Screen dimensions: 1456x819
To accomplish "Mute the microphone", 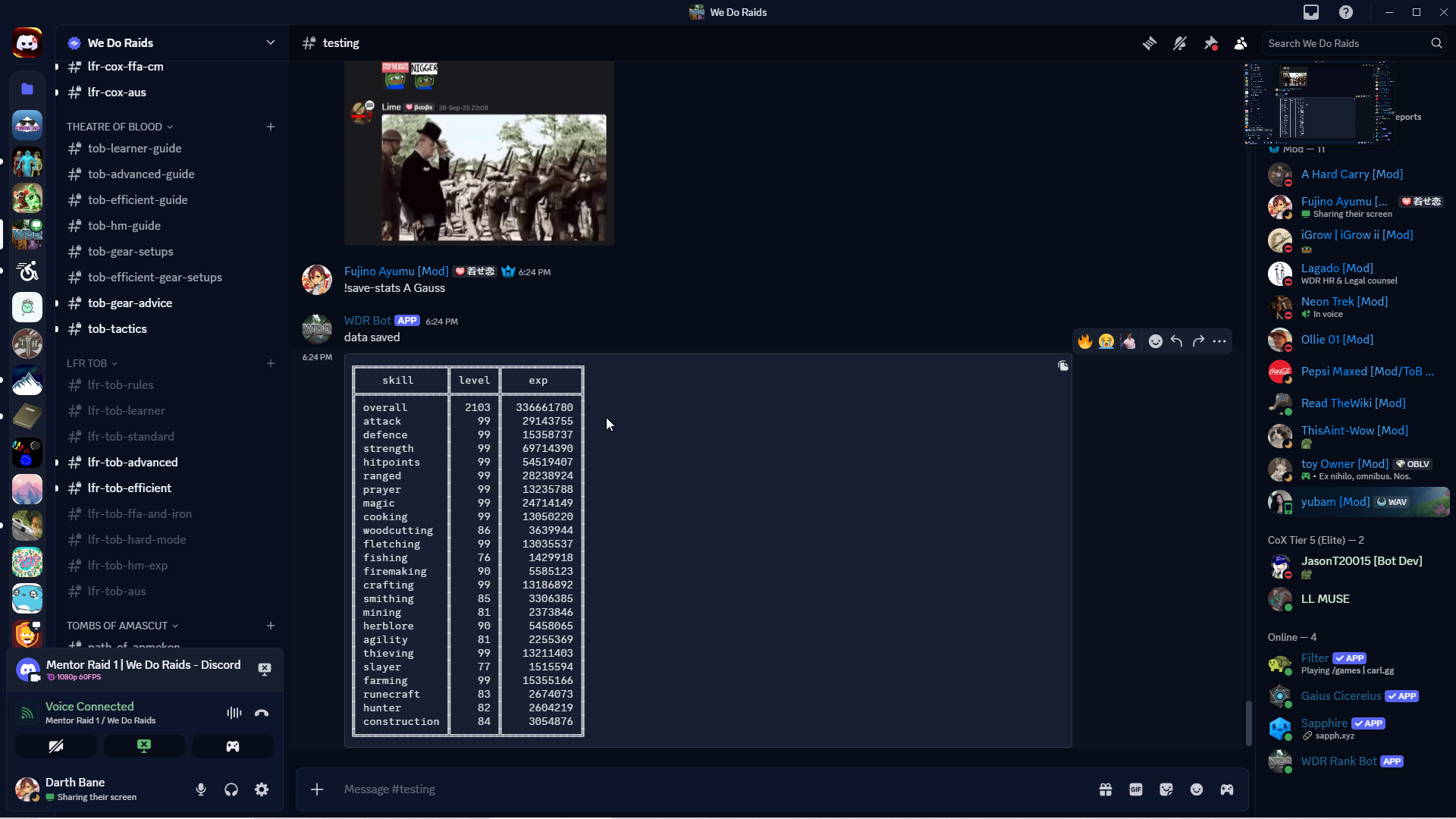I will click(201, 789).
